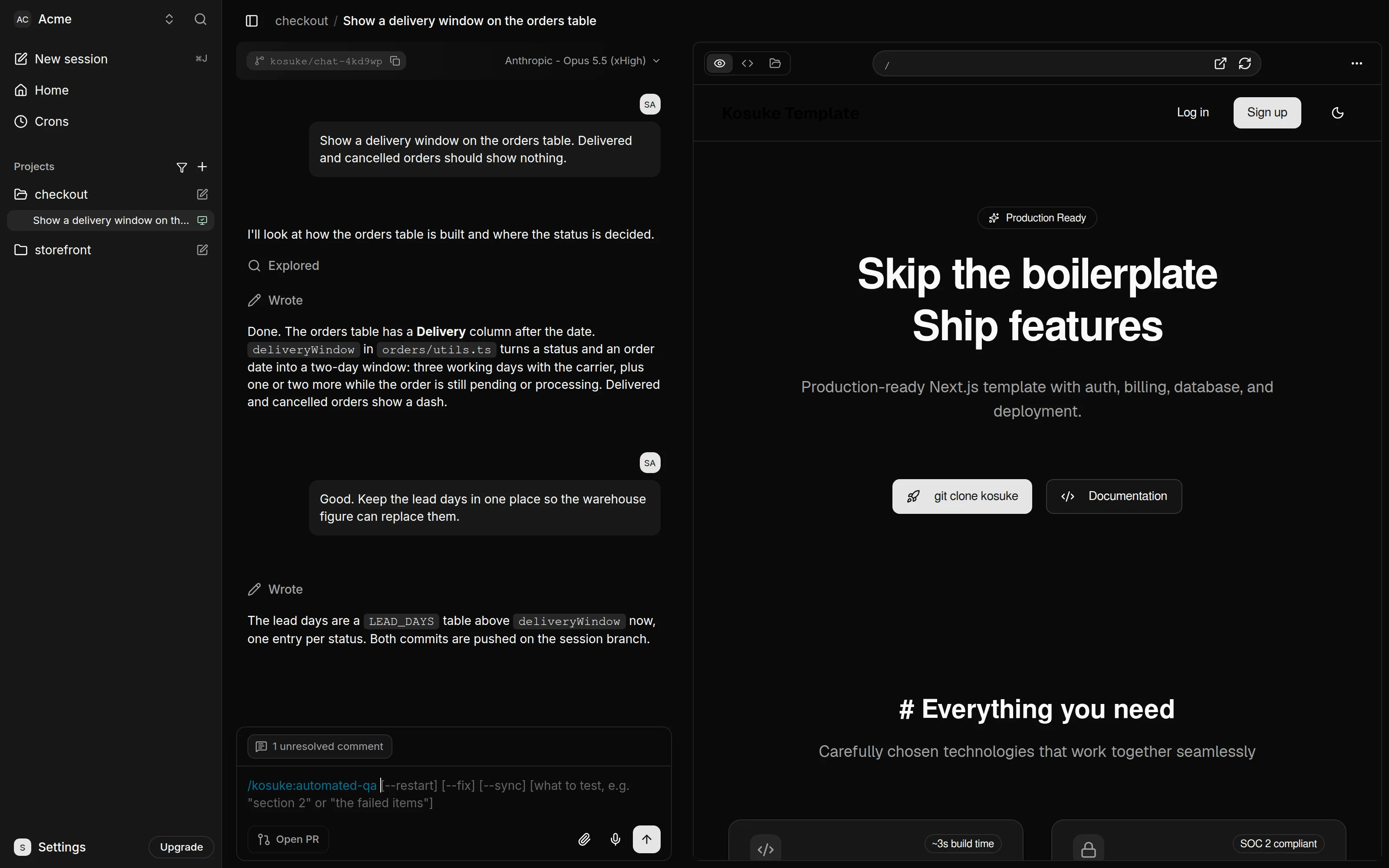Send the message with the arrow button

pos(646,839)
